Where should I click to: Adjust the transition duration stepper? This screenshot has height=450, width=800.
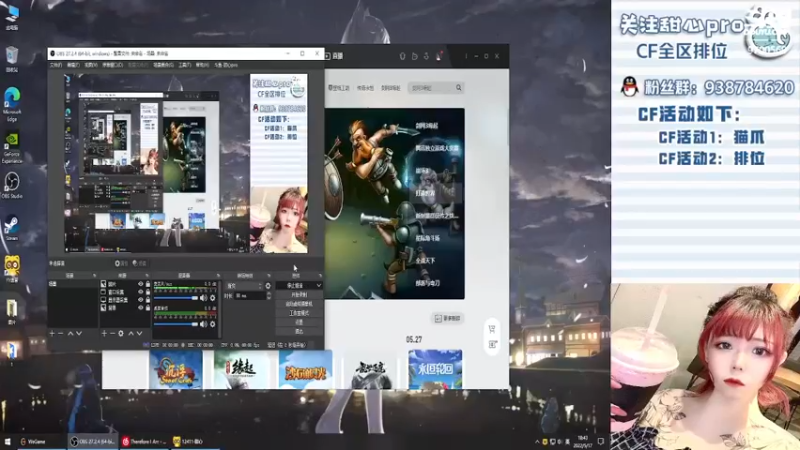(x=269, y=295)
